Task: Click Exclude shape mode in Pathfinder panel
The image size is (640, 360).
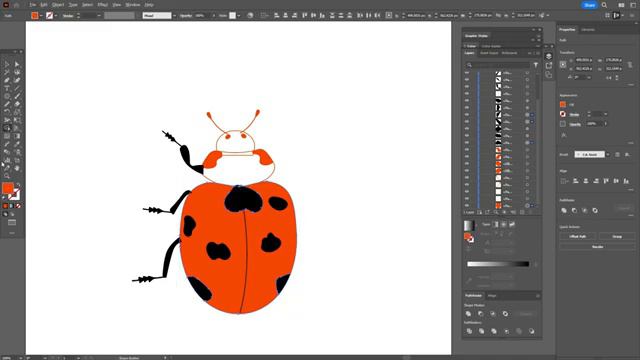Action: (x=505, y=313)
